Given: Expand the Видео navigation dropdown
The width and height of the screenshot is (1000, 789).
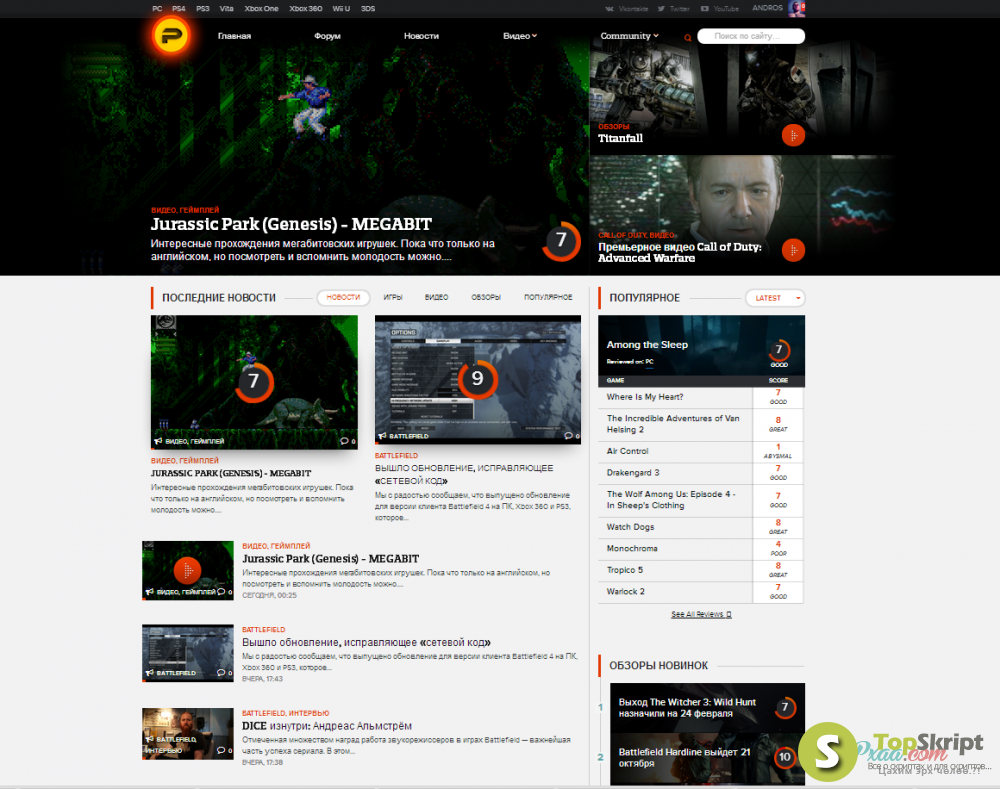Looking at the screenshot, I should [x=520, y=36].
